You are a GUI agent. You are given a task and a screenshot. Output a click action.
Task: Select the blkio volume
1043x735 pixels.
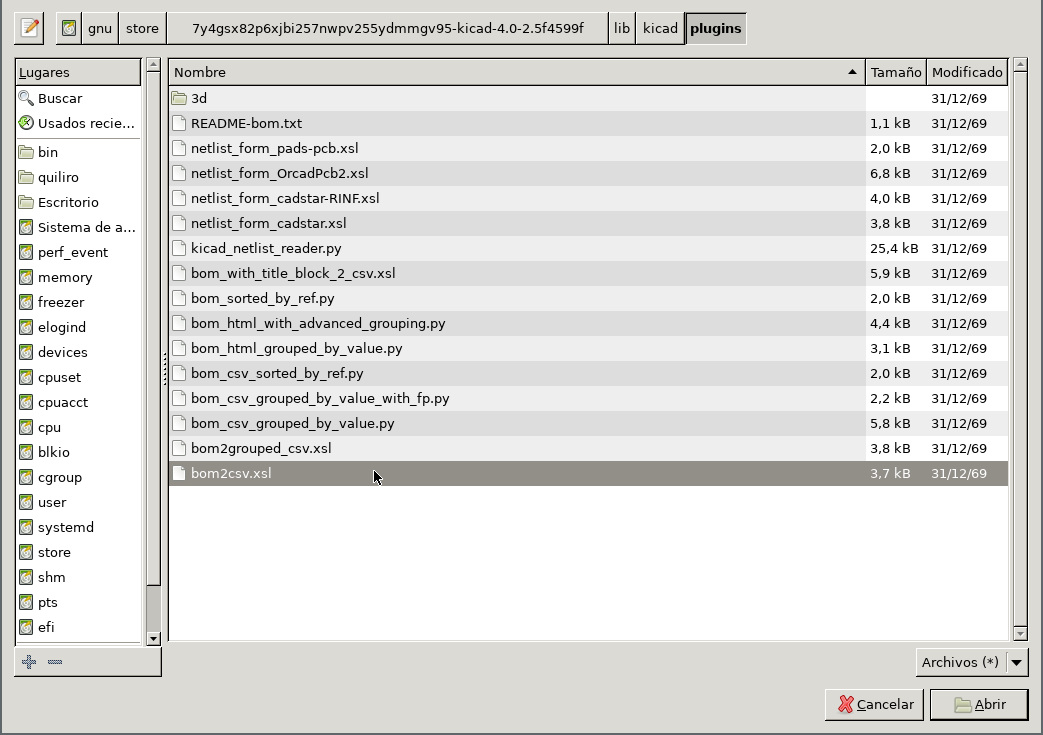78,452
